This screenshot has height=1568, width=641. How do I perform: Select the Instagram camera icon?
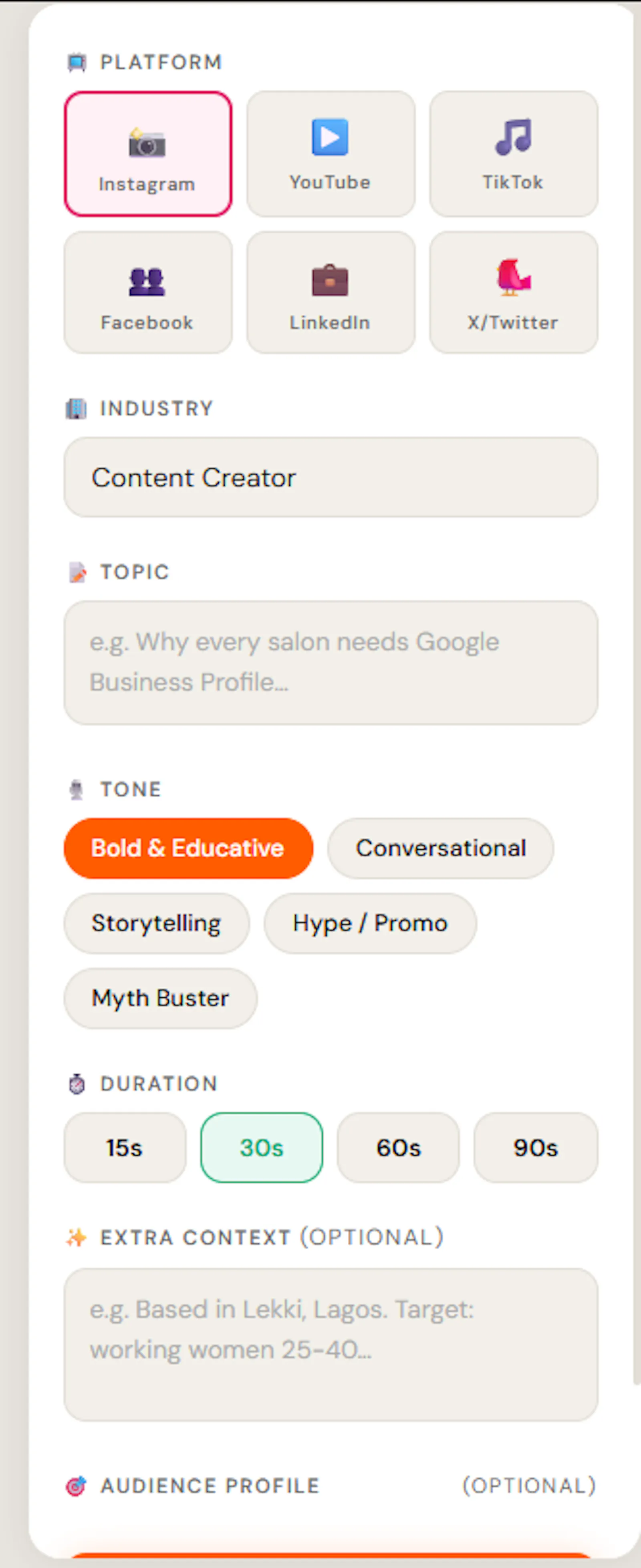[147, 143]
